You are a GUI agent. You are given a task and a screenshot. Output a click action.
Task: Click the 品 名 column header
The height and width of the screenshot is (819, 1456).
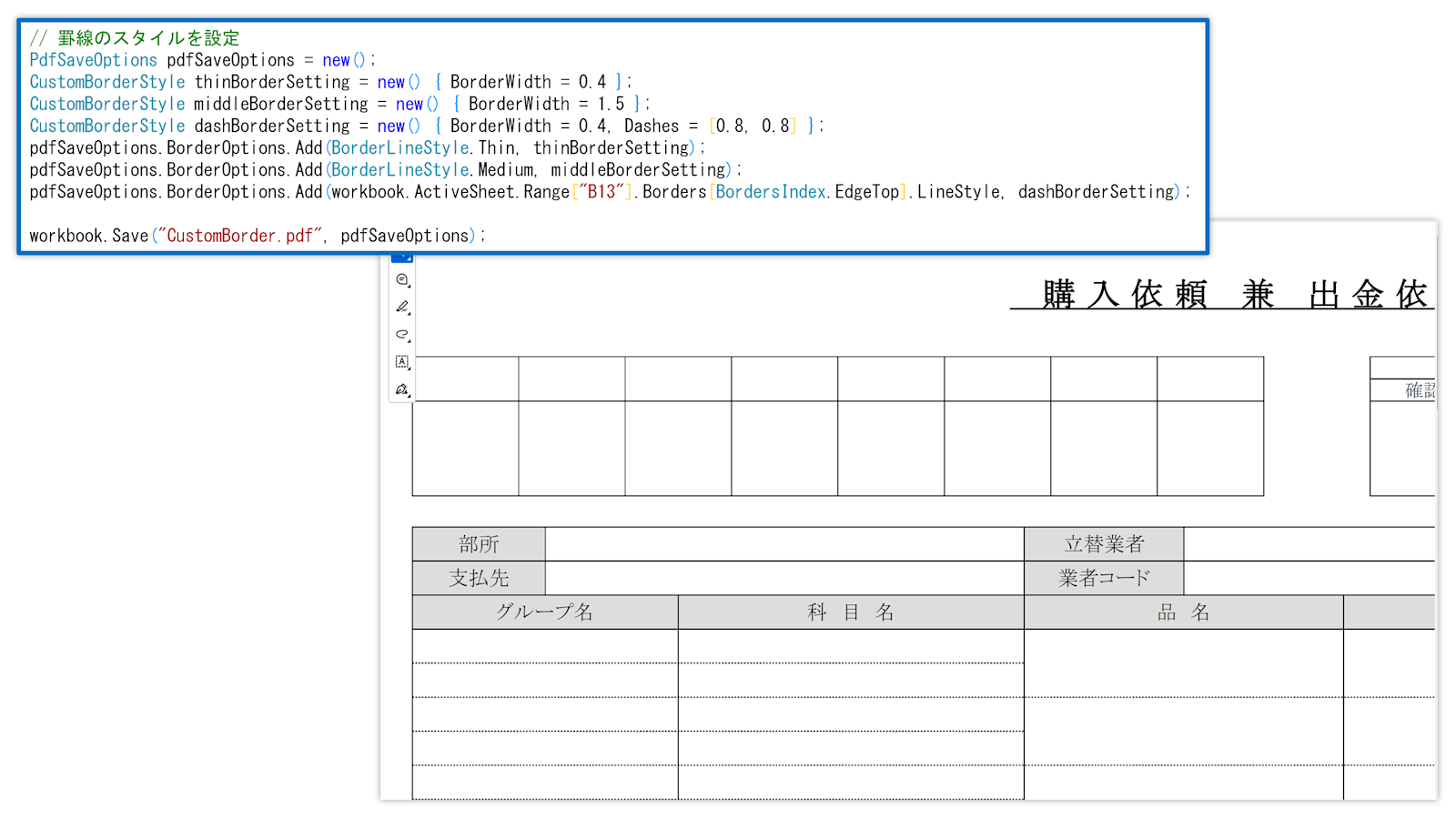click(1184, 612)
